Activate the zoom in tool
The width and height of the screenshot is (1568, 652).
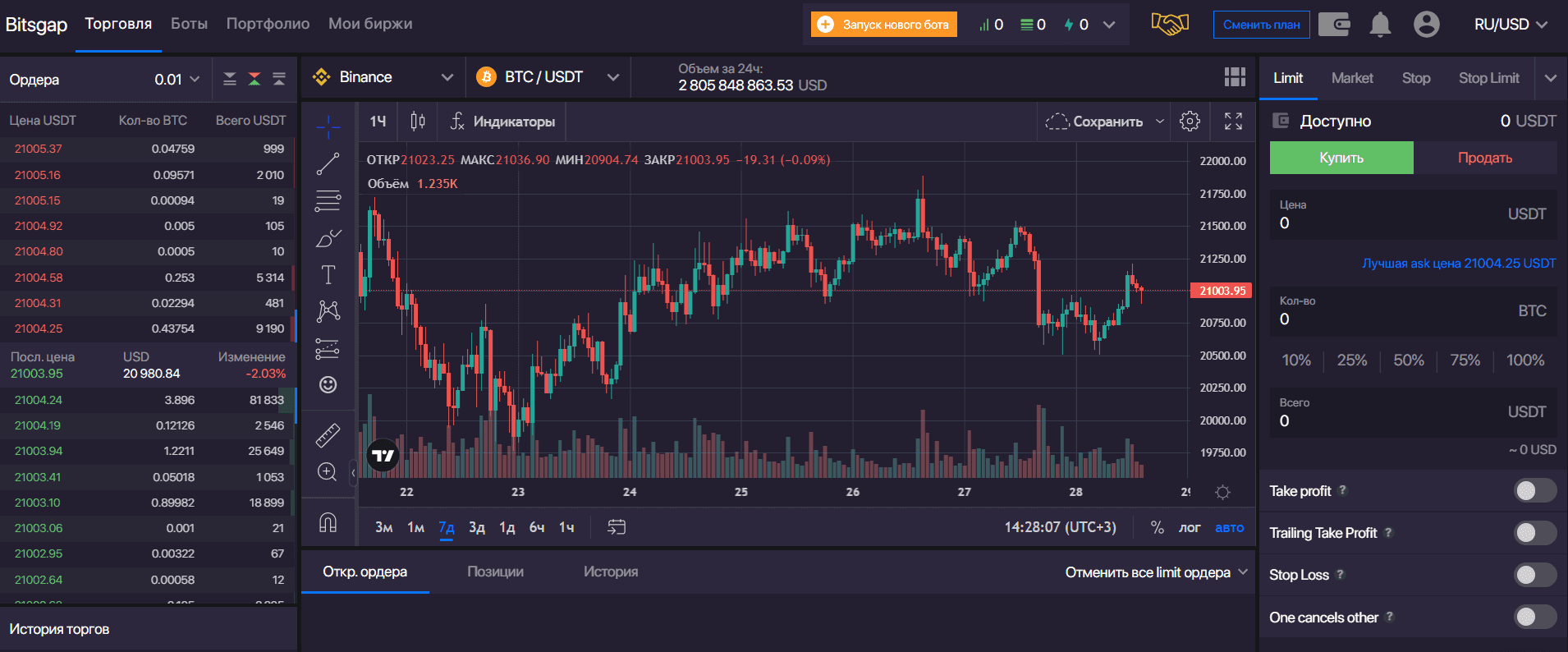tap(328, 472)
